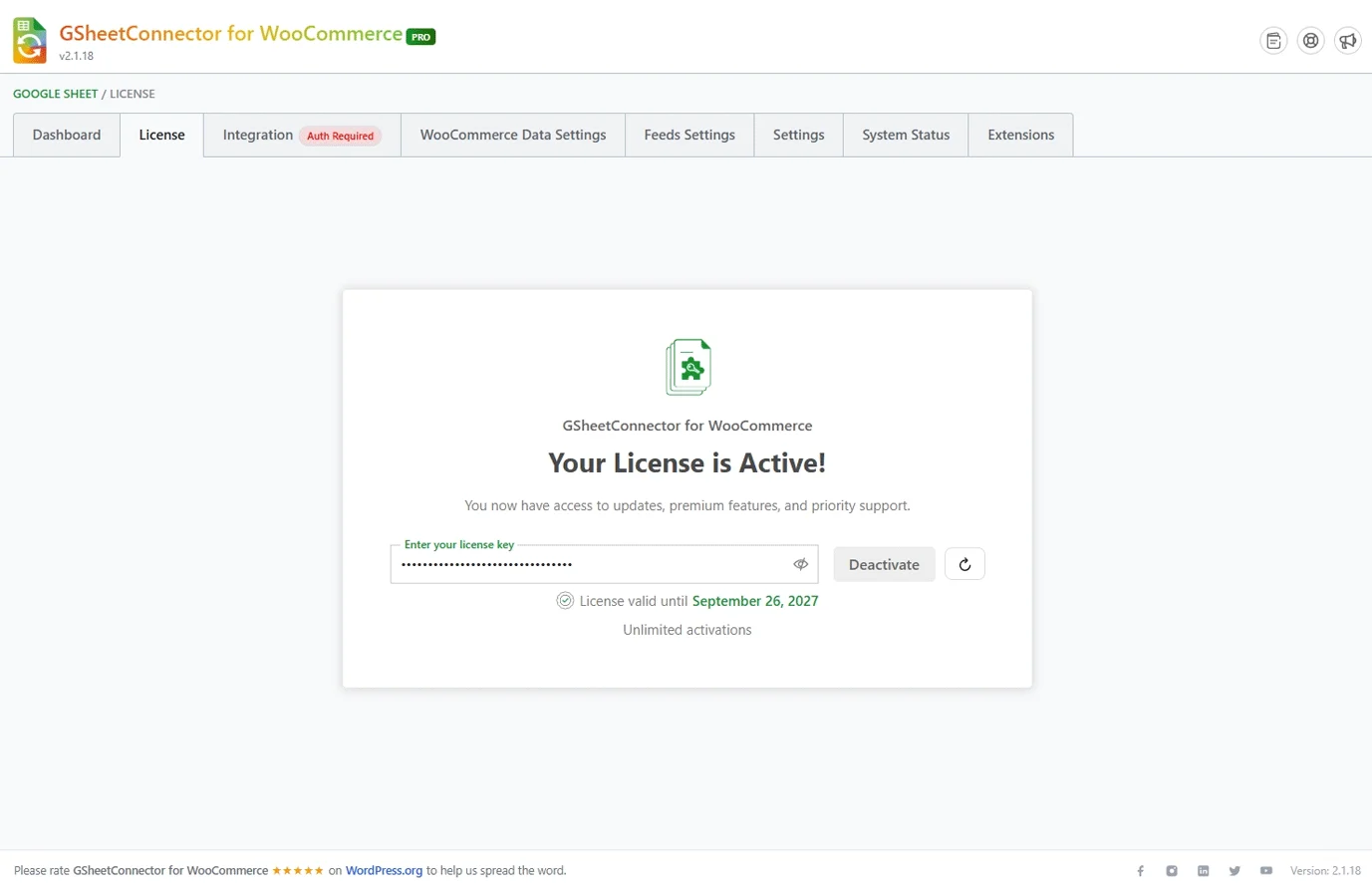Click the PRO badge
The width and height of the screenshot is (1372, 891).
pos(420,37)
